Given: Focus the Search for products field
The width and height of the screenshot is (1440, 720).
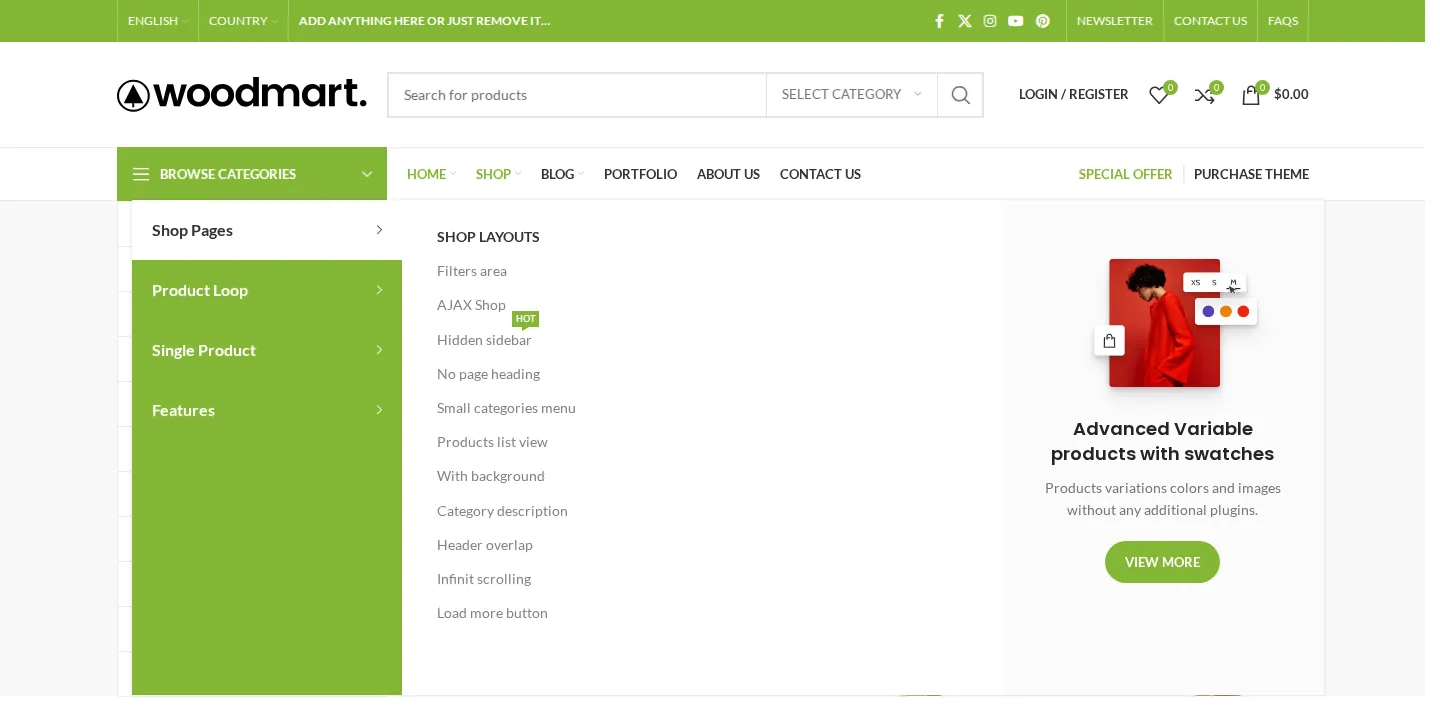Looking at the screenshot, I should coord(577,95).
